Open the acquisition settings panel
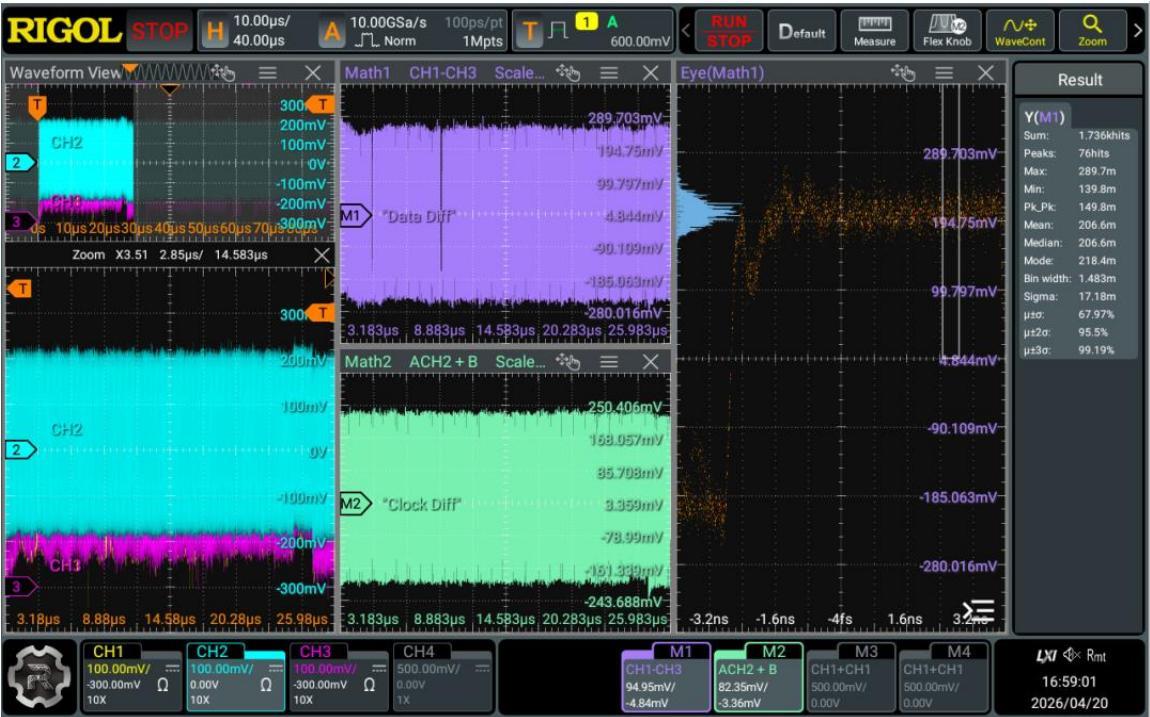 [x=412, y=31]
